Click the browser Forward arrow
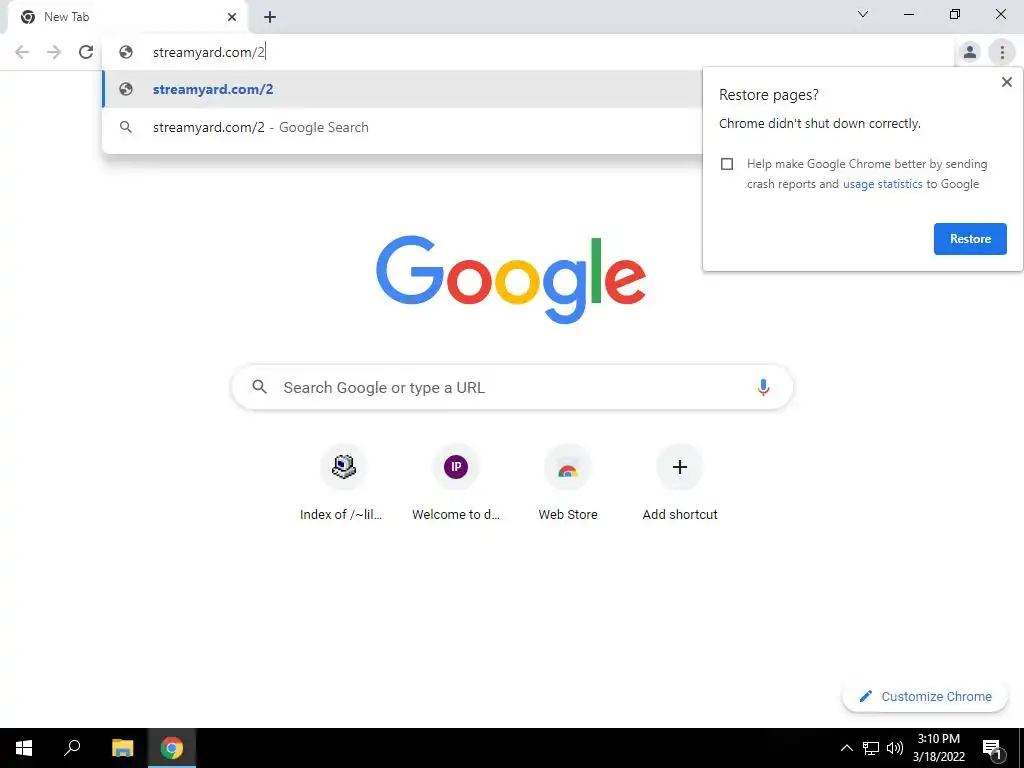1024x768 pixels. coord(54,52)
